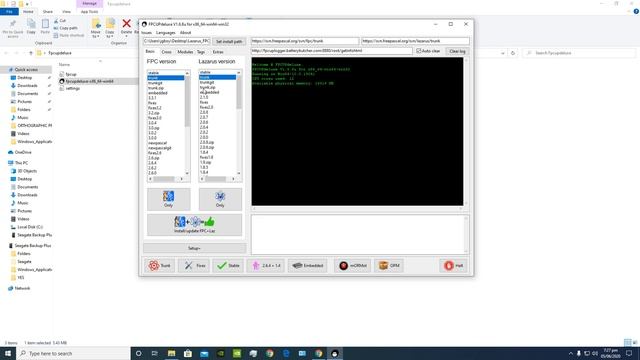Select 'fpcup' folder in Explorer
The width and height of the screenshot is (640, 360).
tap(71, 74)
